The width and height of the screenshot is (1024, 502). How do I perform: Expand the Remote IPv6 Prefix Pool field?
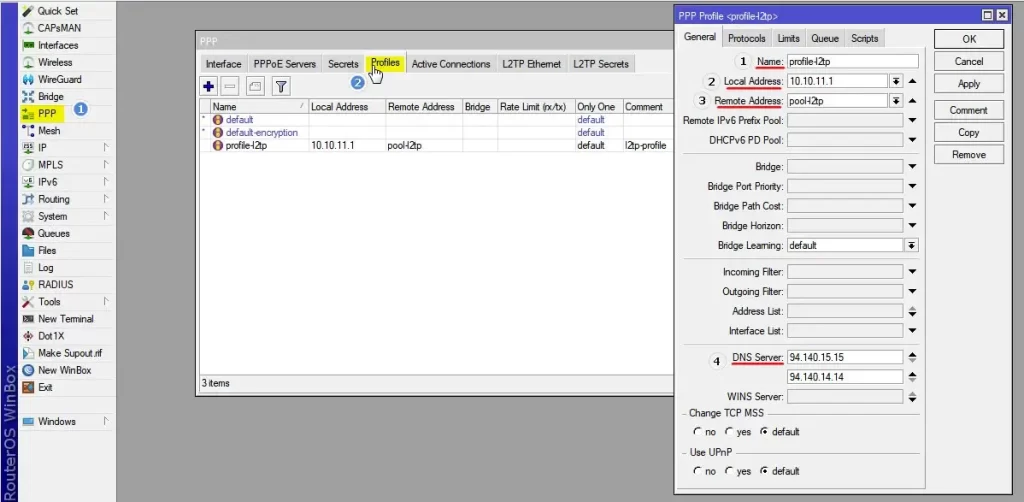click(x=912, y=120)
